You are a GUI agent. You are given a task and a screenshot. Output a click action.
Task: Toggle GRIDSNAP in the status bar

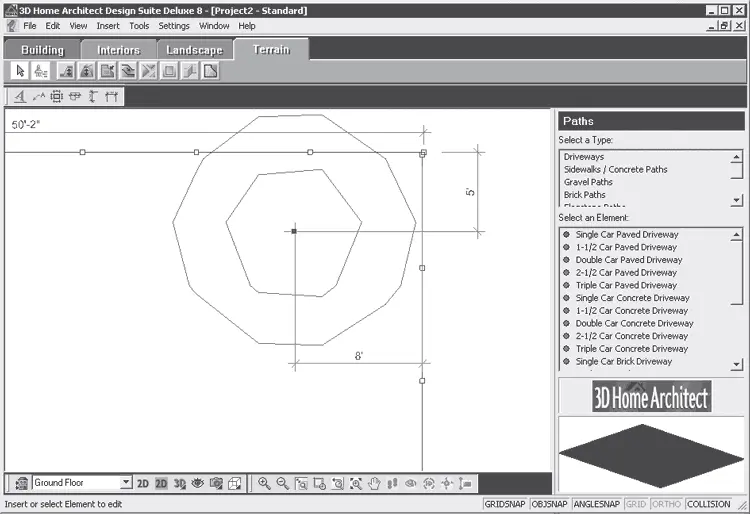point(505,505)
